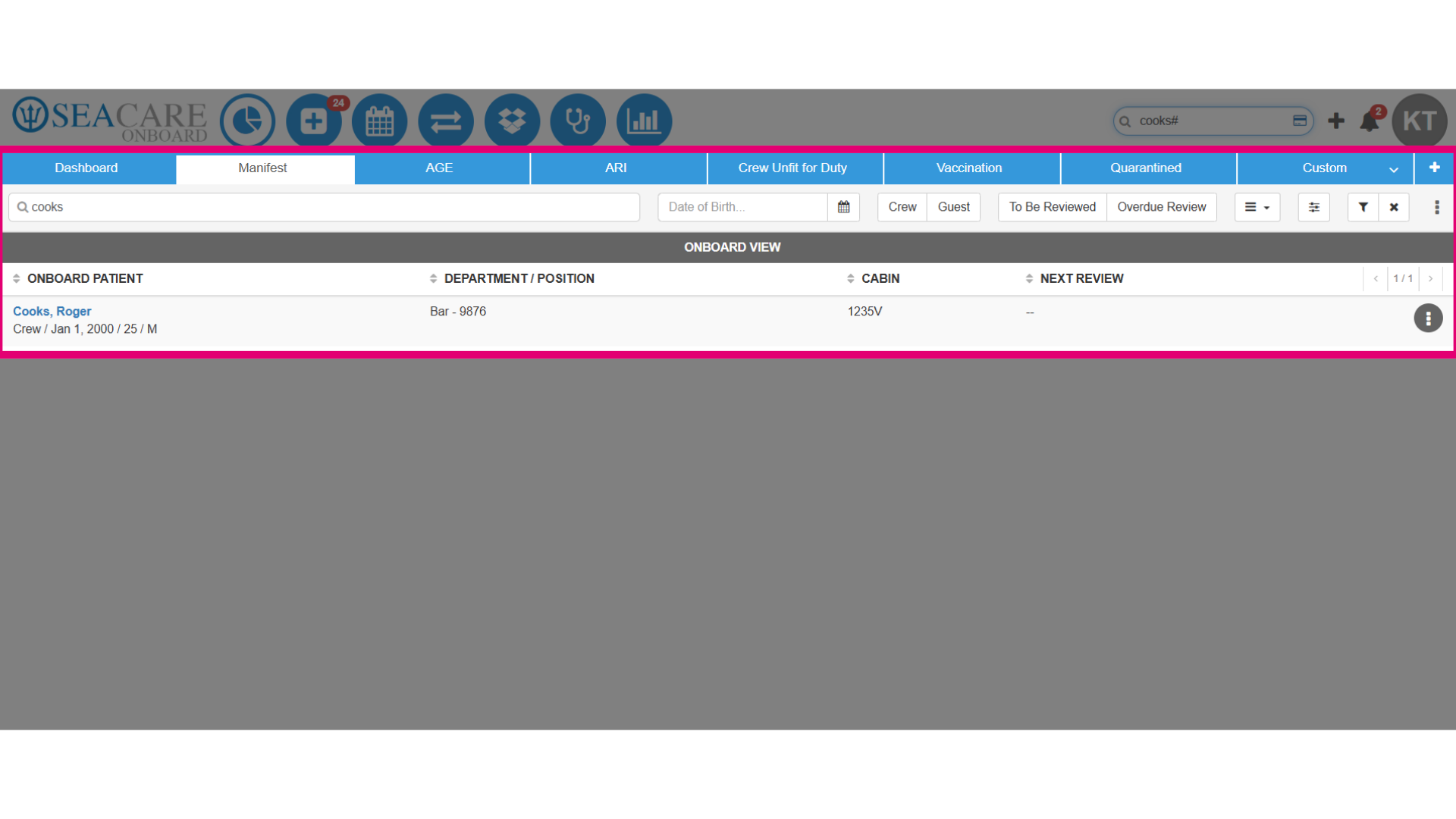The width and height of the screenshot is (1456, 819).
Task: Go to the previous results page
Action: click(1376, 279)
